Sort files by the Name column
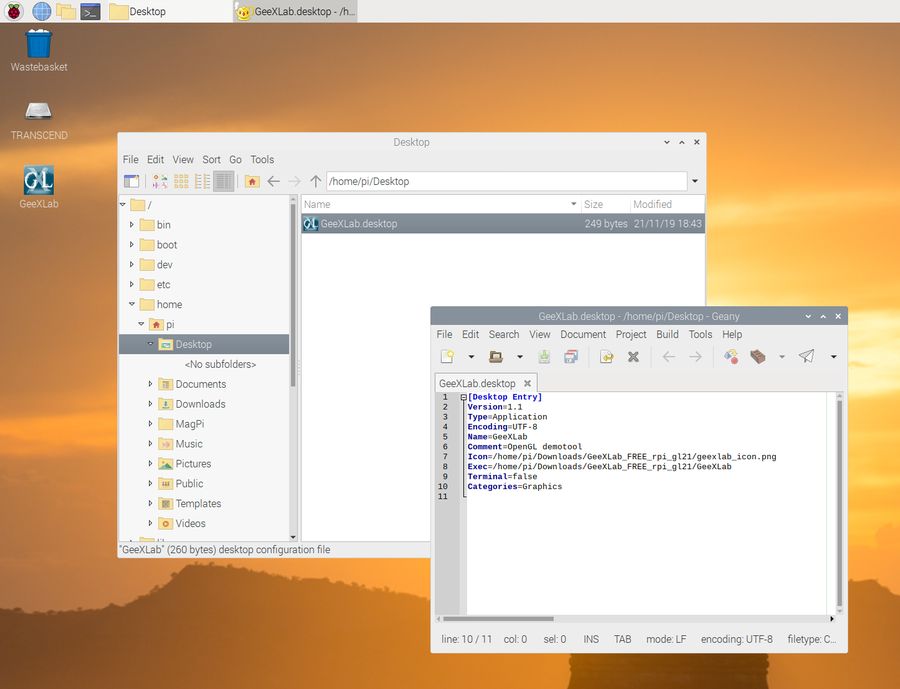This screenshot has width=900, height=689. [x=440, y=204]
